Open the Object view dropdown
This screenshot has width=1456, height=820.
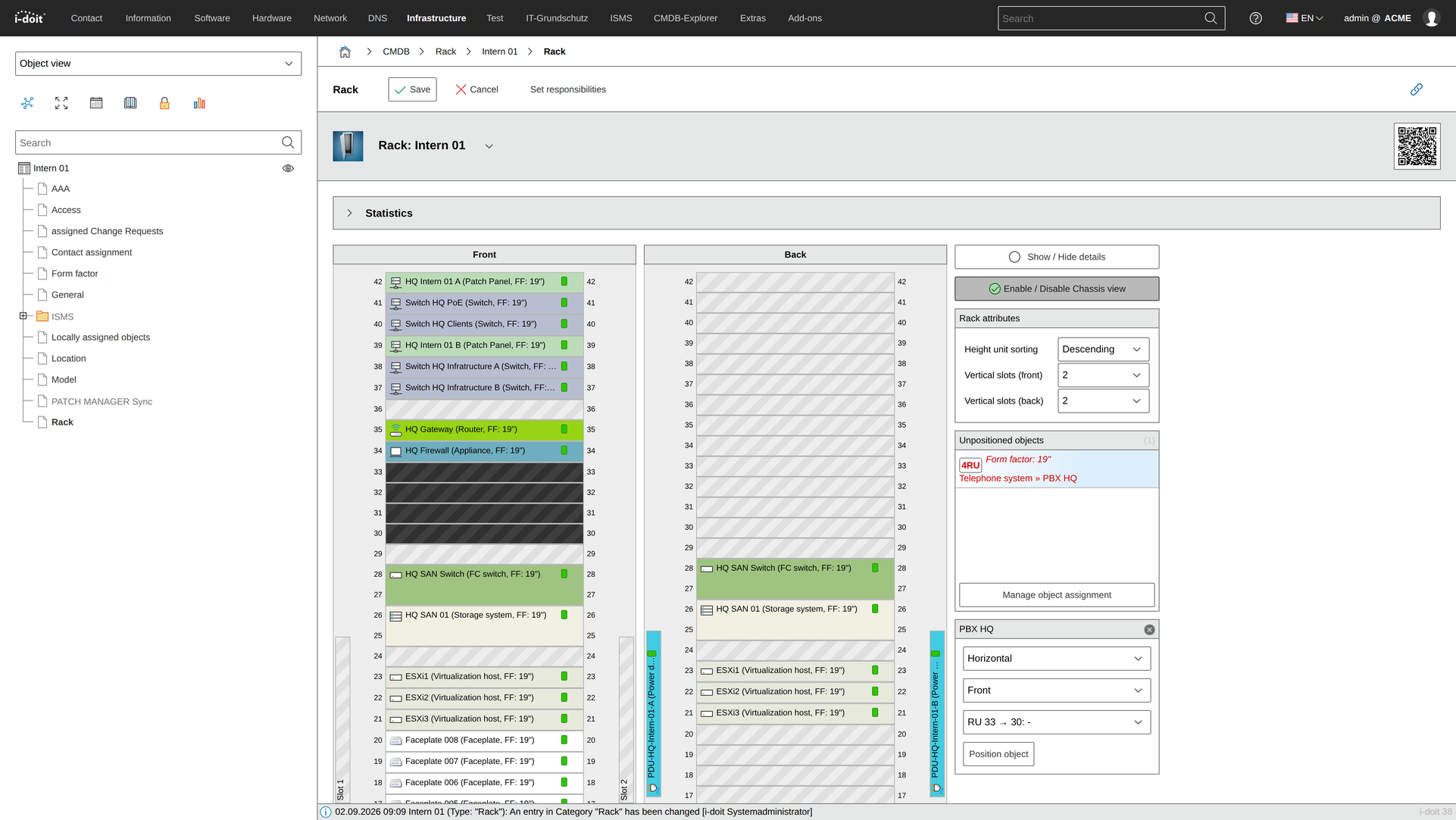tap(158, 64)
